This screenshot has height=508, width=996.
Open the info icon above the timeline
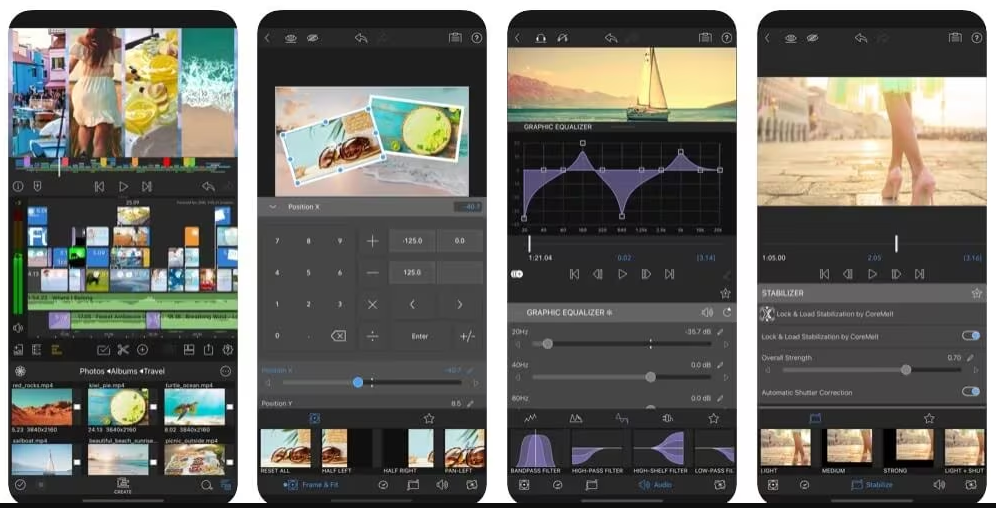click(18, 187)
